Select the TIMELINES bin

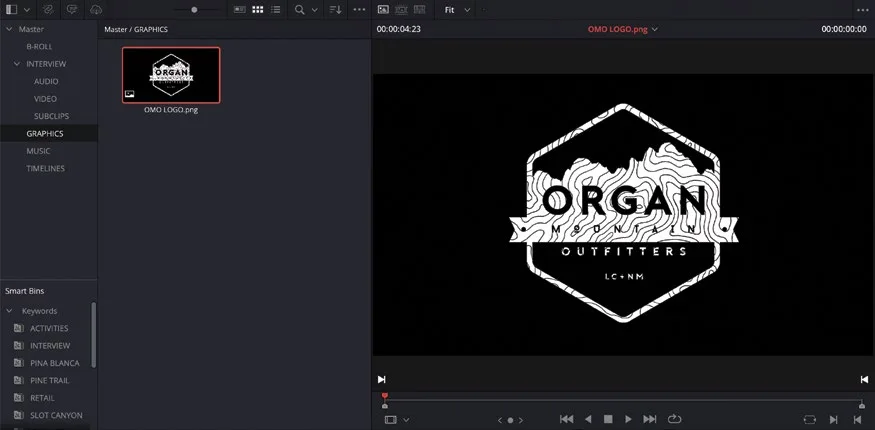45,168
